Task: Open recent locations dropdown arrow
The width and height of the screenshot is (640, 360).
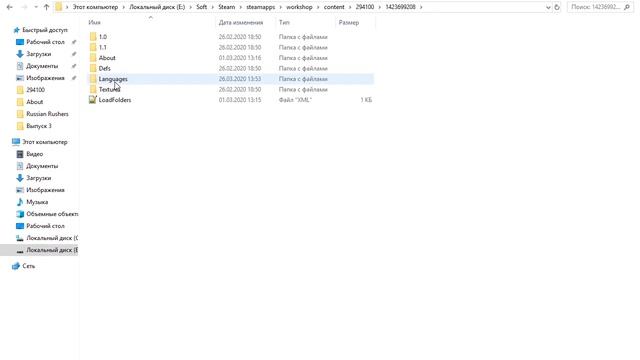Action: [x=36, y=7]
